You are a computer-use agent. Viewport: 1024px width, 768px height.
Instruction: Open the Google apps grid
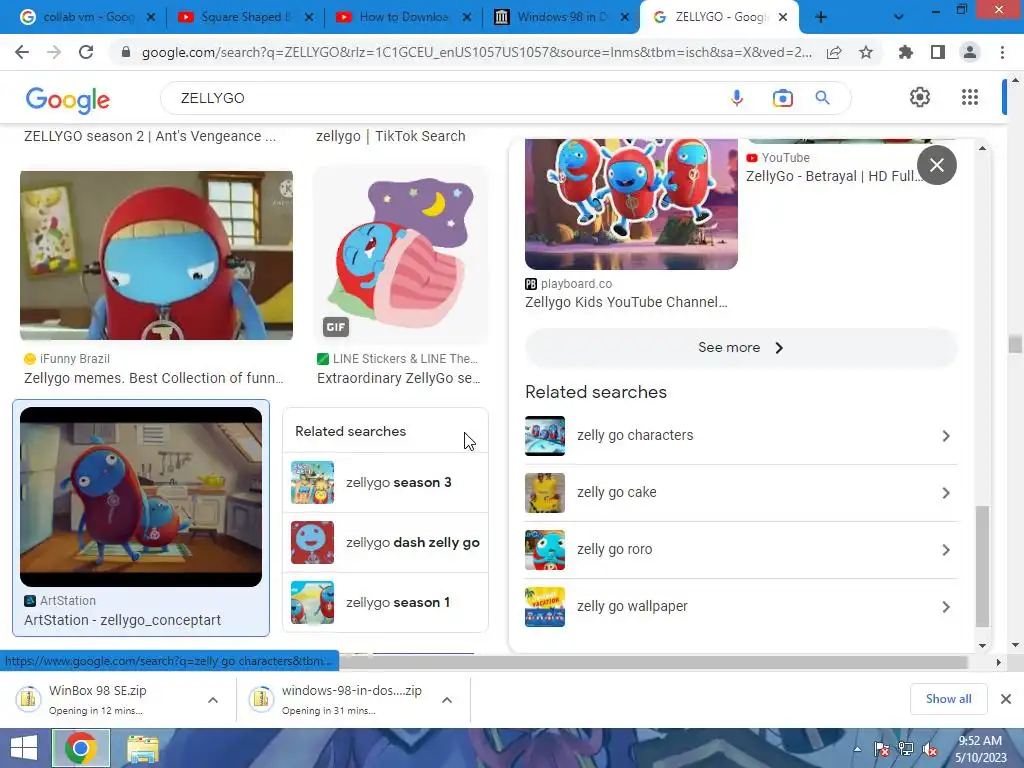coord(970,97)
